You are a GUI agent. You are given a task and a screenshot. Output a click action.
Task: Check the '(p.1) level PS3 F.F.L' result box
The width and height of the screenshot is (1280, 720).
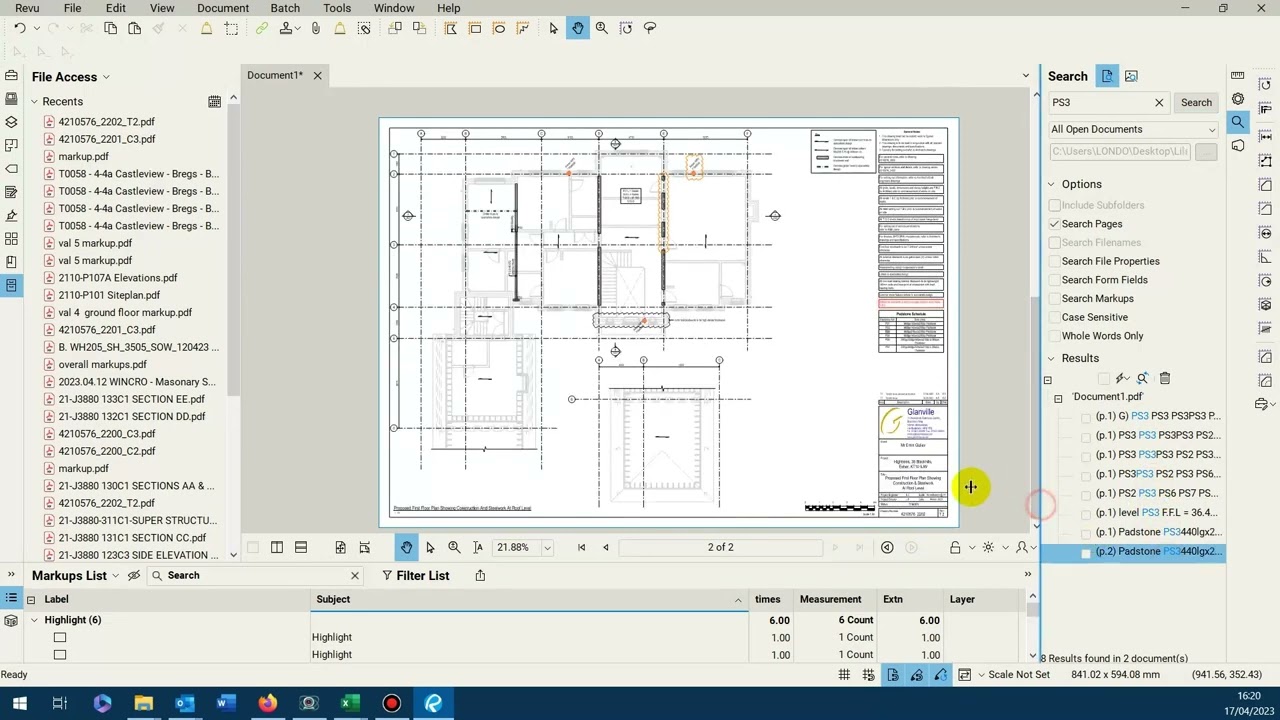[1086, 513]
